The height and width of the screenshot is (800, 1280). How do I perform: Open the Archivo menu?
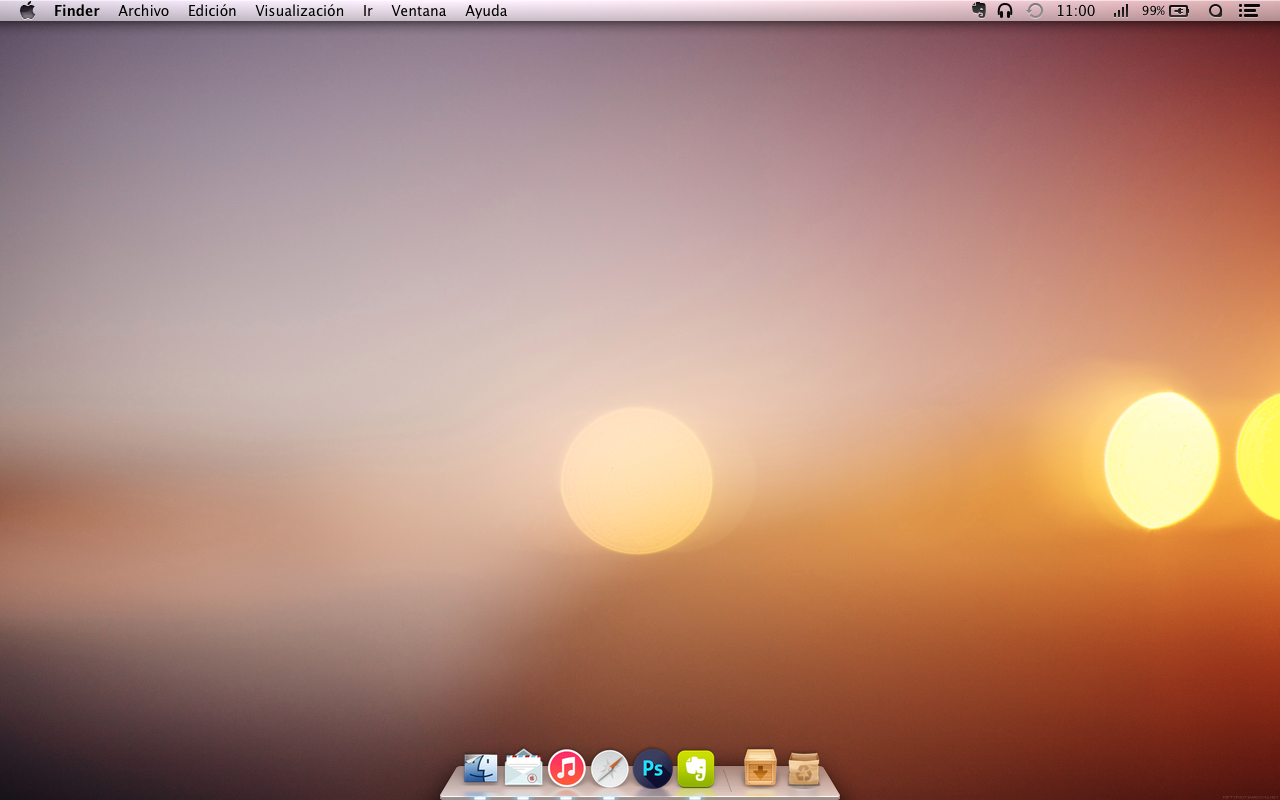tap(144, 11)
